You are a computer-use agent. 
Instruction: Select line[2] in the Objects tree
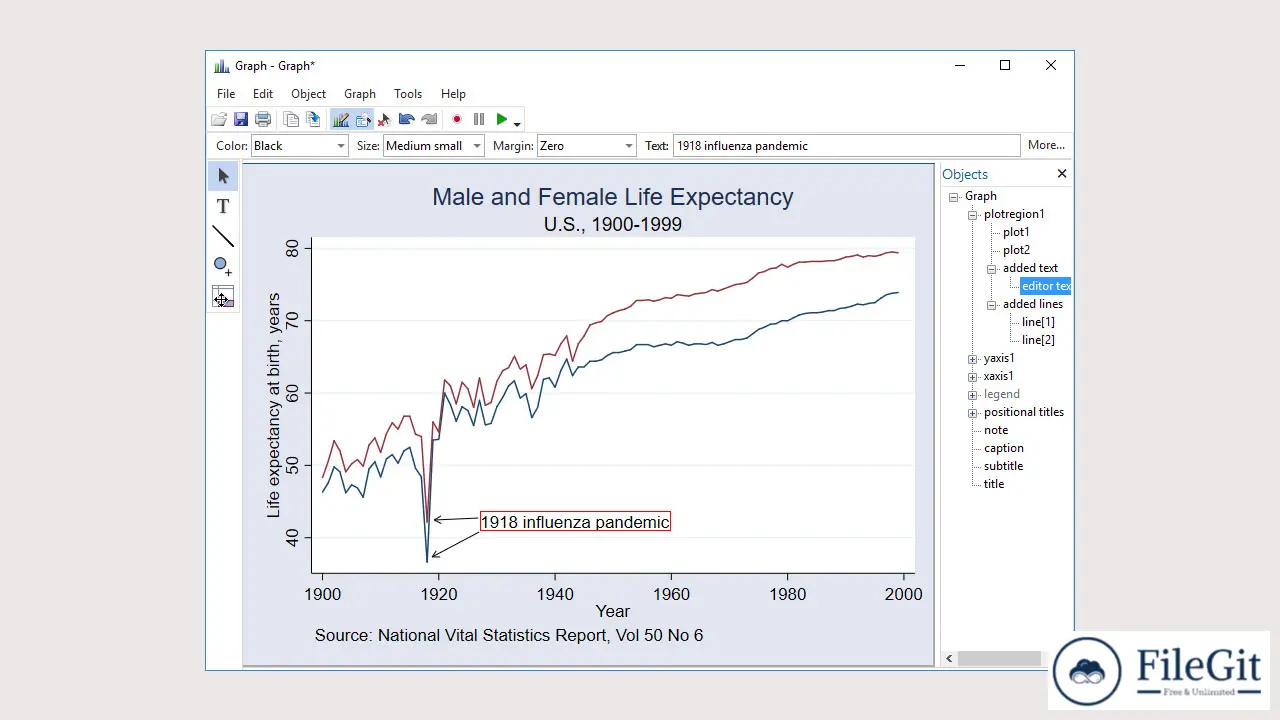point(1038,340)
